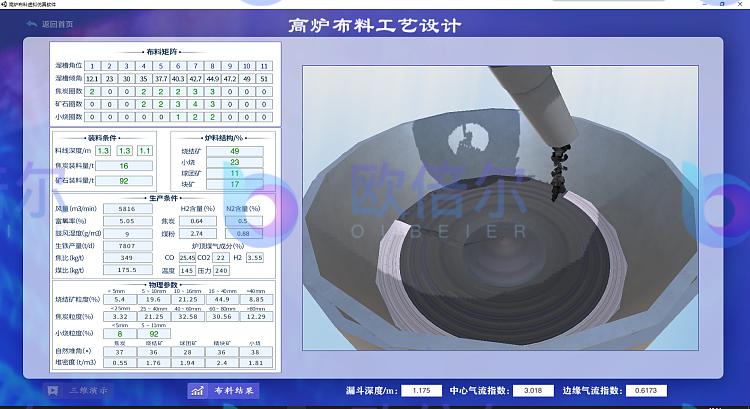750x409 pixels.
Task: Edit 焦炭圈数 cell under chute position 1
Action: click(92, 91)
